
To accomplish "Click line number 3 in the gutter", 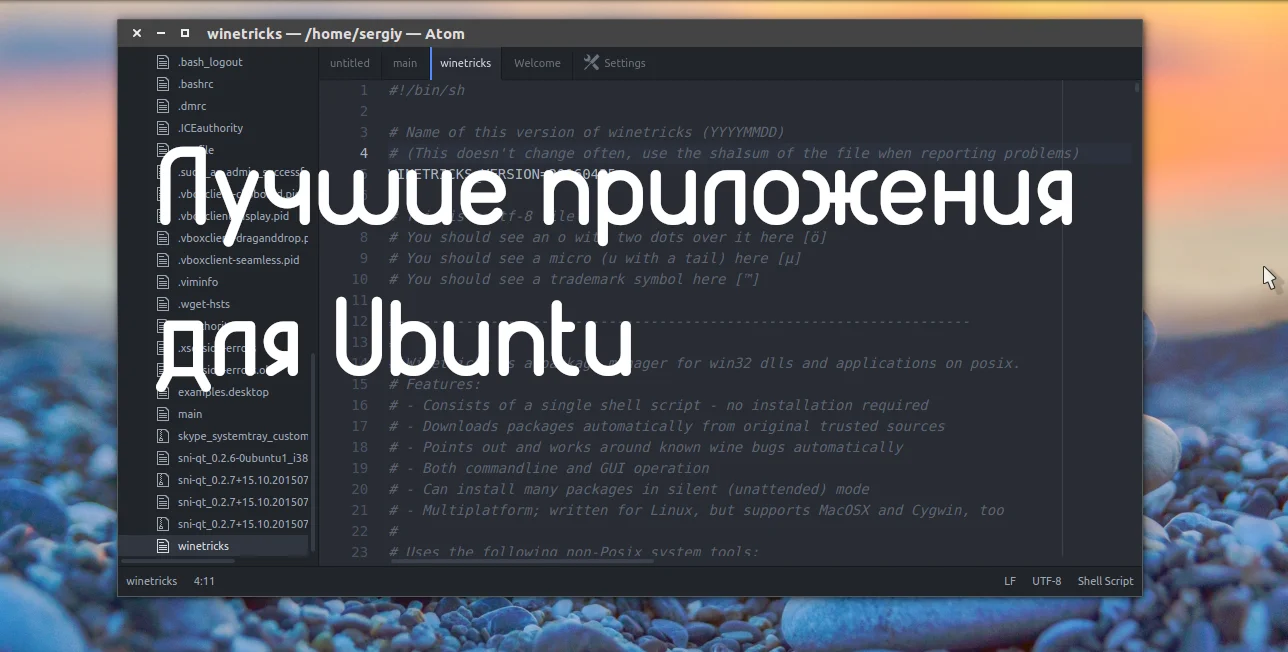I will coord(364,132).
